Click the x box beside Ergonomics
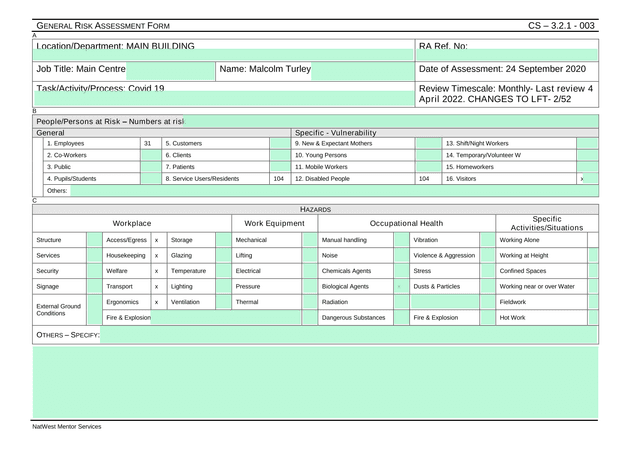This screenshot has height=452, width=640. (158, 302)
